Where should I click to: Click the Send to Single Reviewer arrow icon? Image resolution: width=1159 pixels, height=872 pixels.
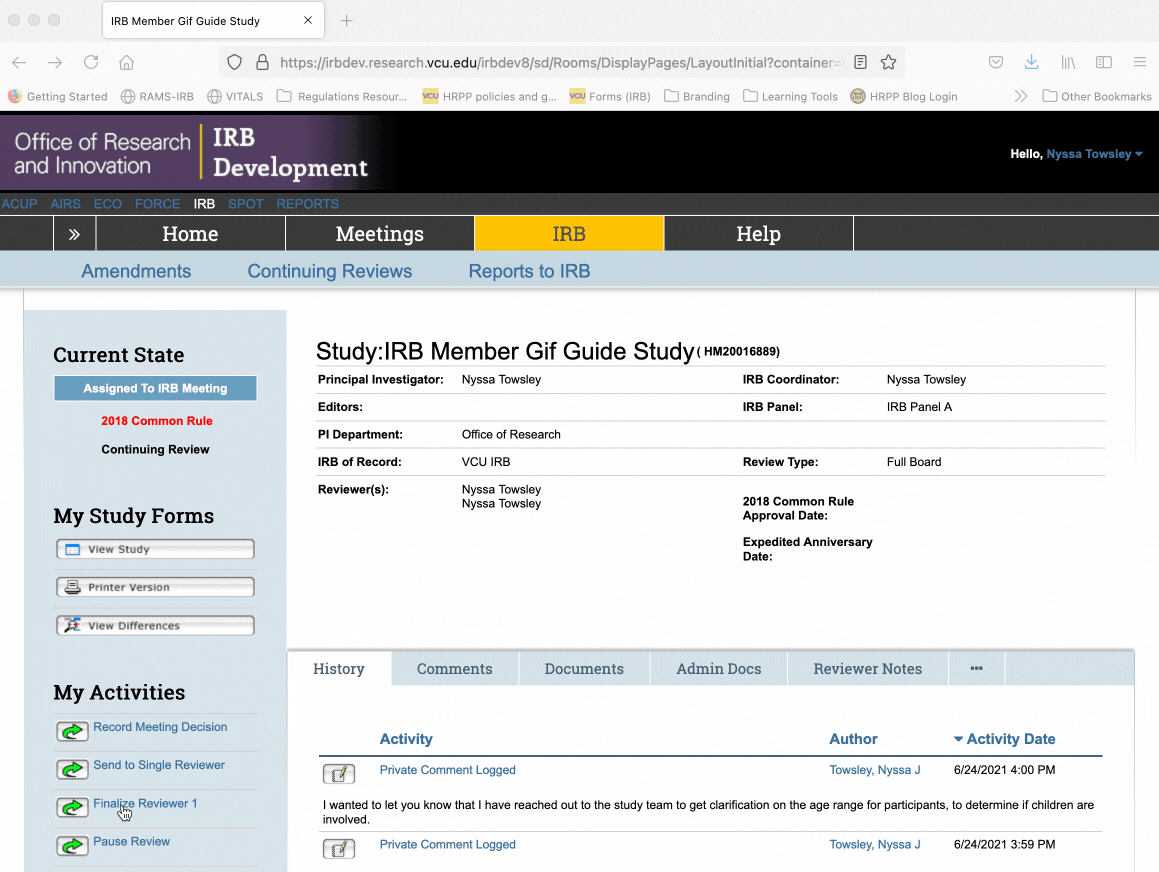pos(72,770)
